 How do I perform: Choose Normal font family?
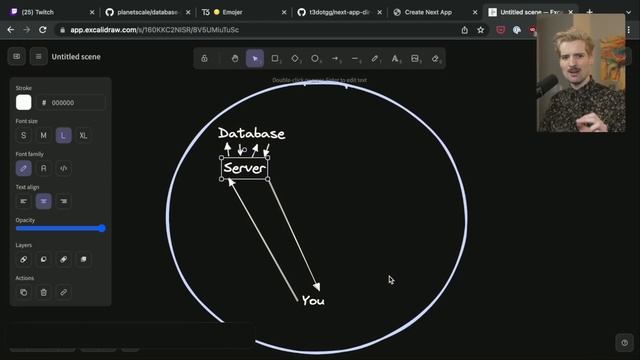[43, 168]
